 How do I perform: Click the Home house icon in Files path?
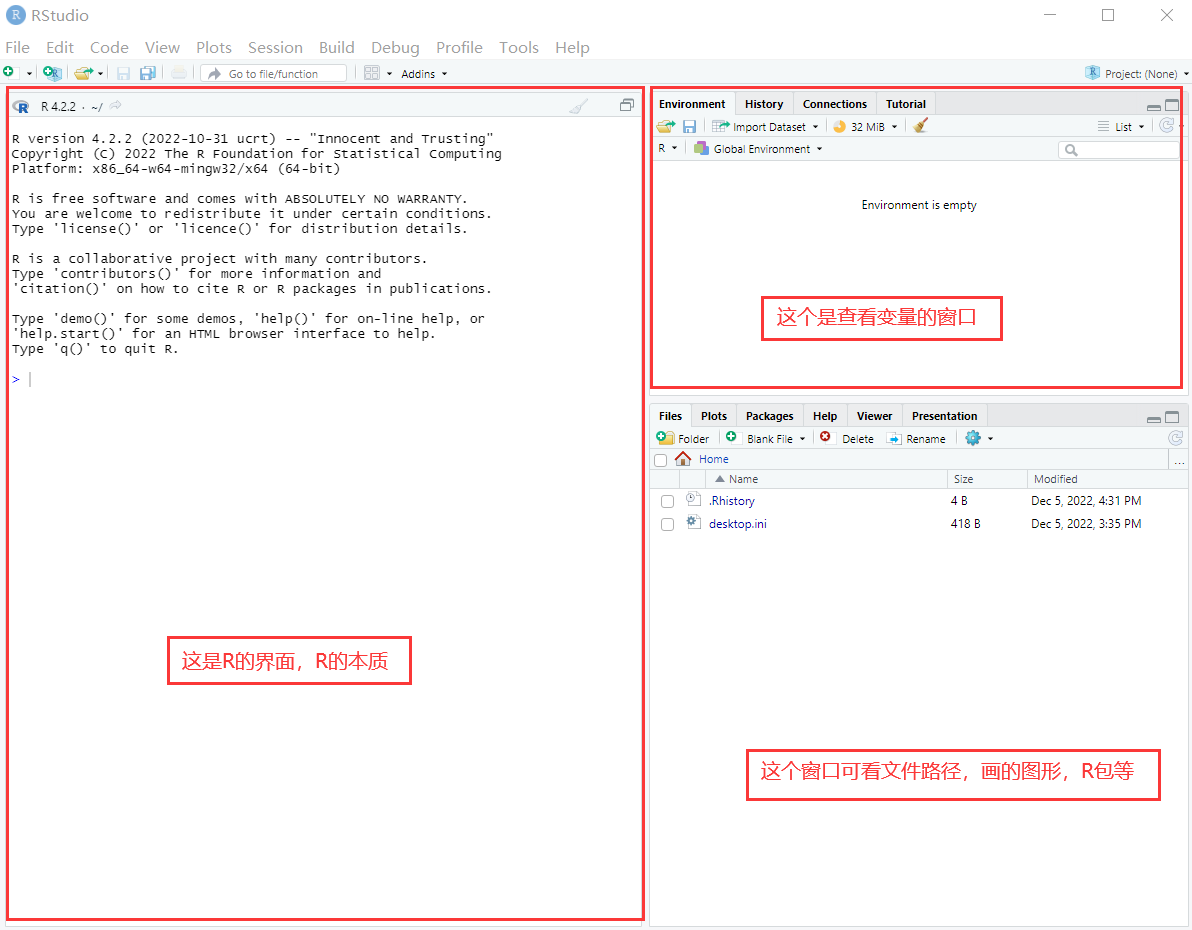[683, 459]
